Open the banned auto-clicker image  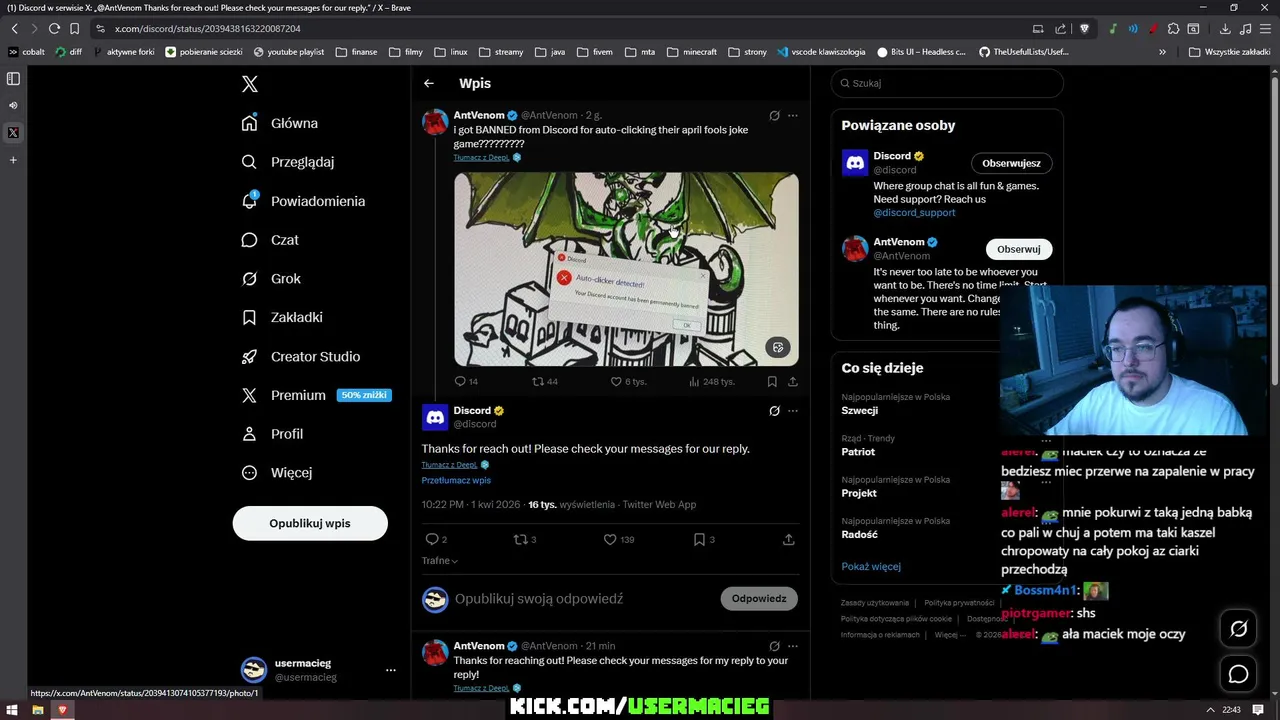click(x=626, y=269)
